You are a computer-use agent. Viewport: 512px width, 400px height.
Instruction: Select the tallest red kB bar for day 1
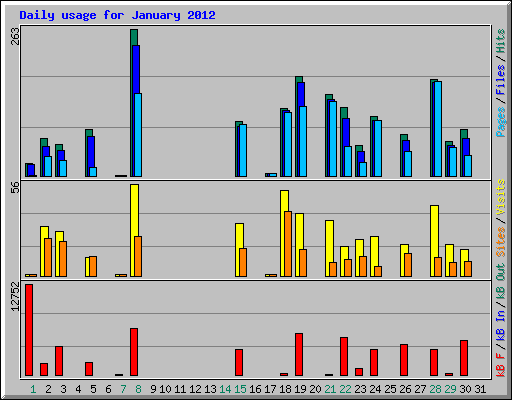tap(29, 330)
